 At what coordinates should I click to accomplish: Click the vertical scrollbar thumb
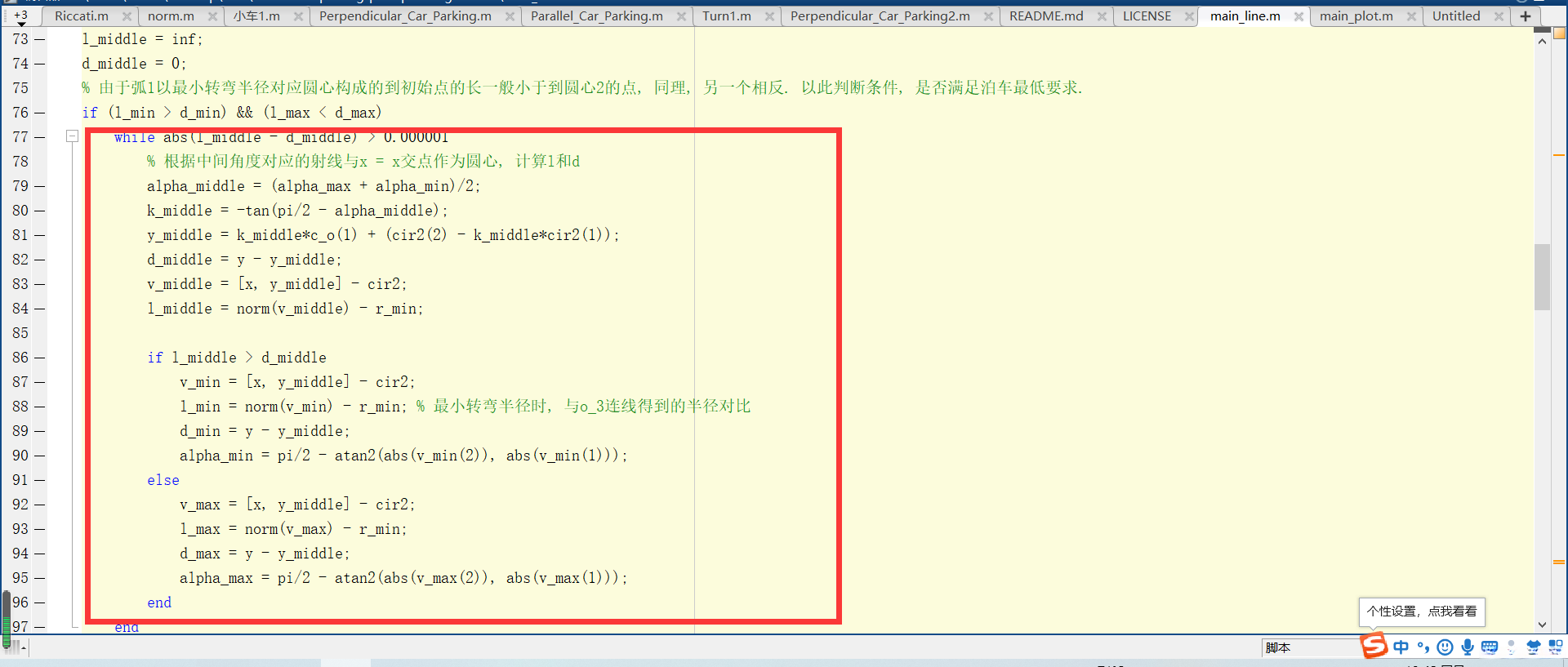point(1542,278)
